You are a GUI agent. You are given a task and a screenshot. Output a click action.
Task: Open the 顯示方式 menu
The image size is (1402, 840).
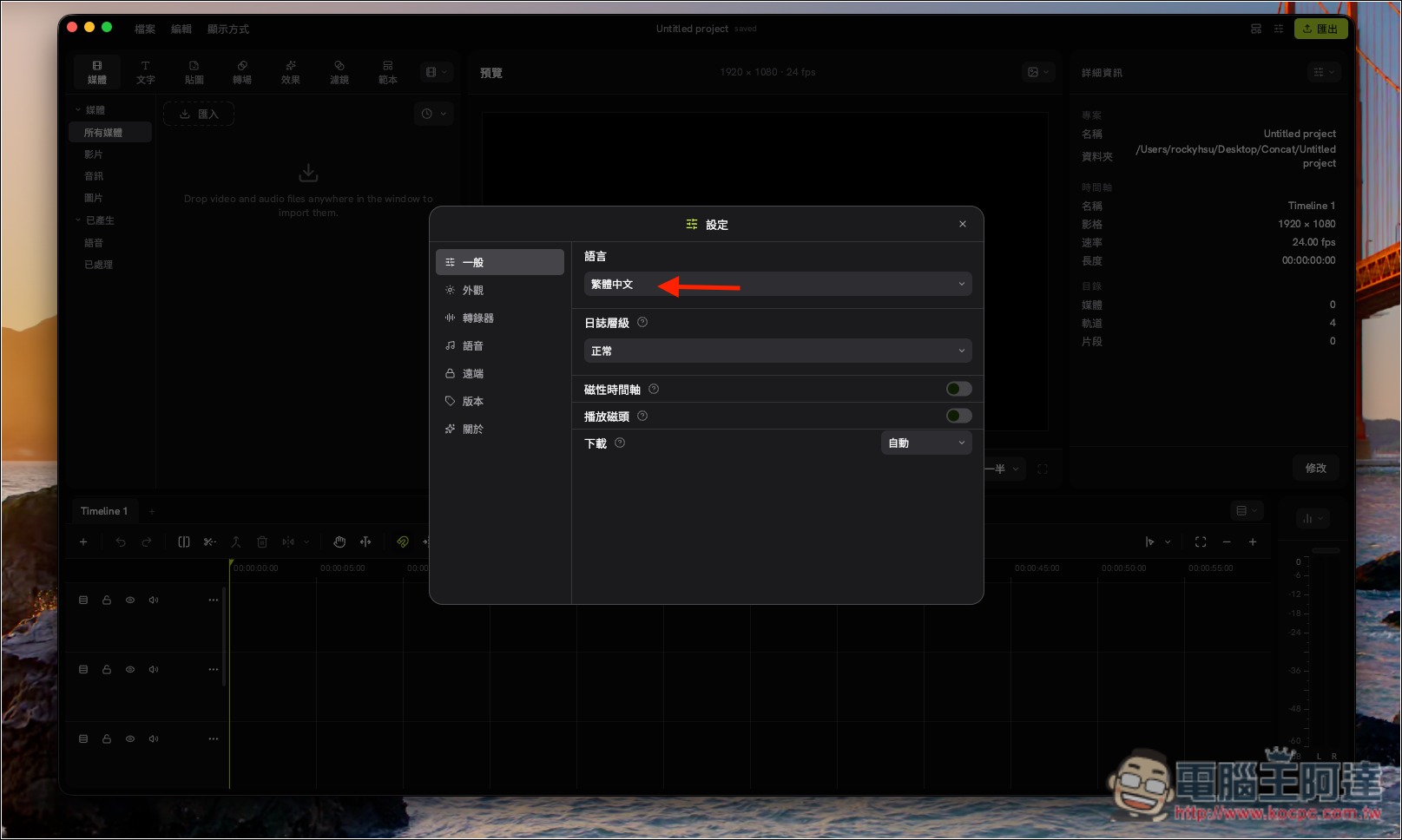(x=228, y=29)
